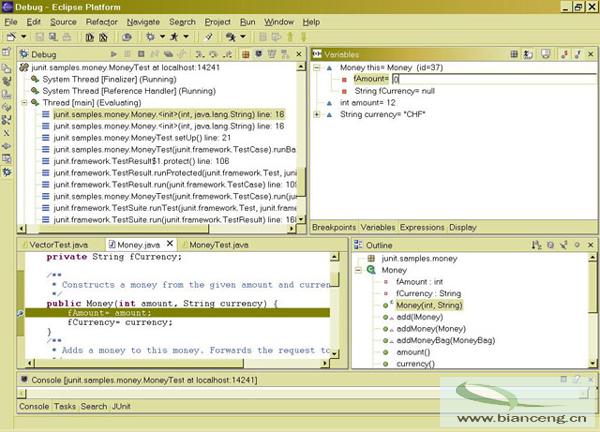Image resolution: width=600 pixels, height=432 pixels.
Task: Open the File menu
Action: coord(11,22)
